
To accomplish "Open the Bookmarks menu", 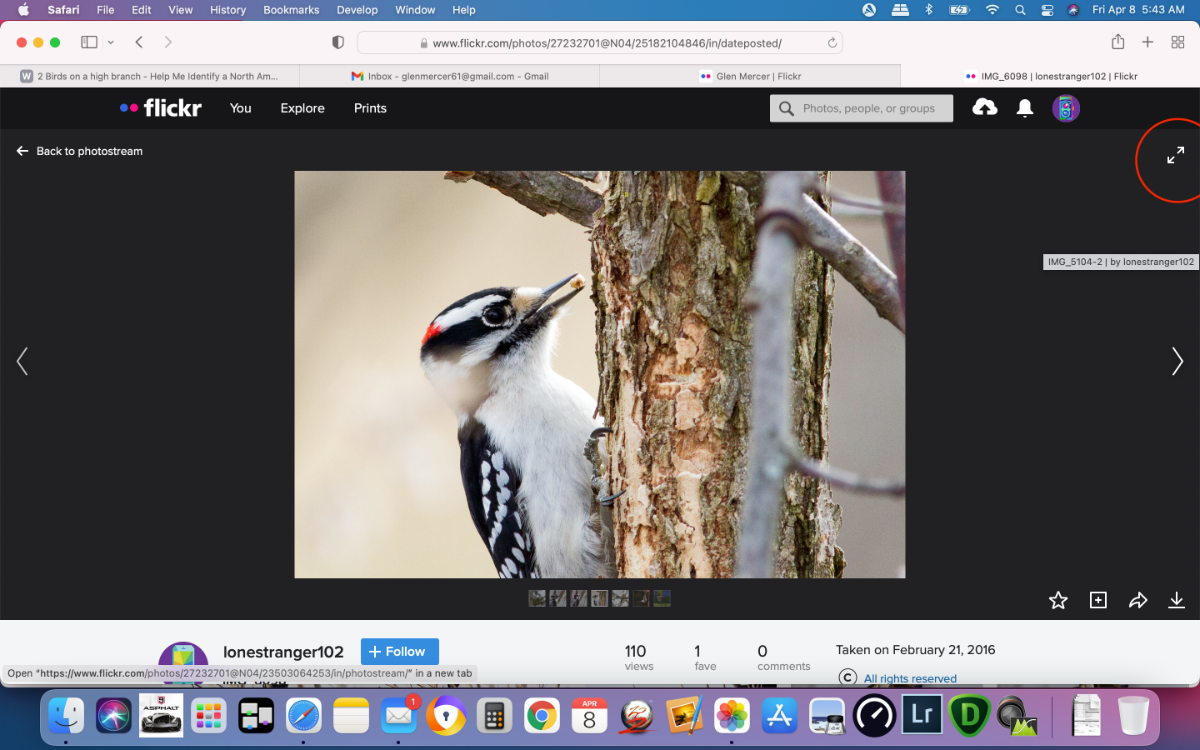I will 291,10.
